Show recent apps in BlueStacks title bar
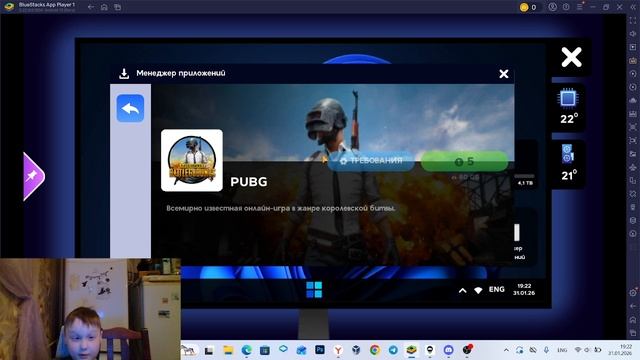This screenshot has height=360, width=640. click(118, 7)
